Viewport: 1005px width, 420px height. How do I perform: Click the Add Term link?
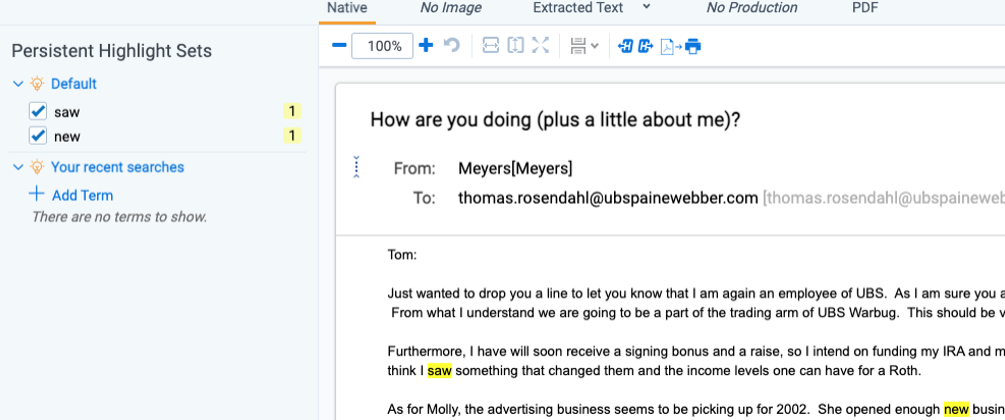click(83, 196)
